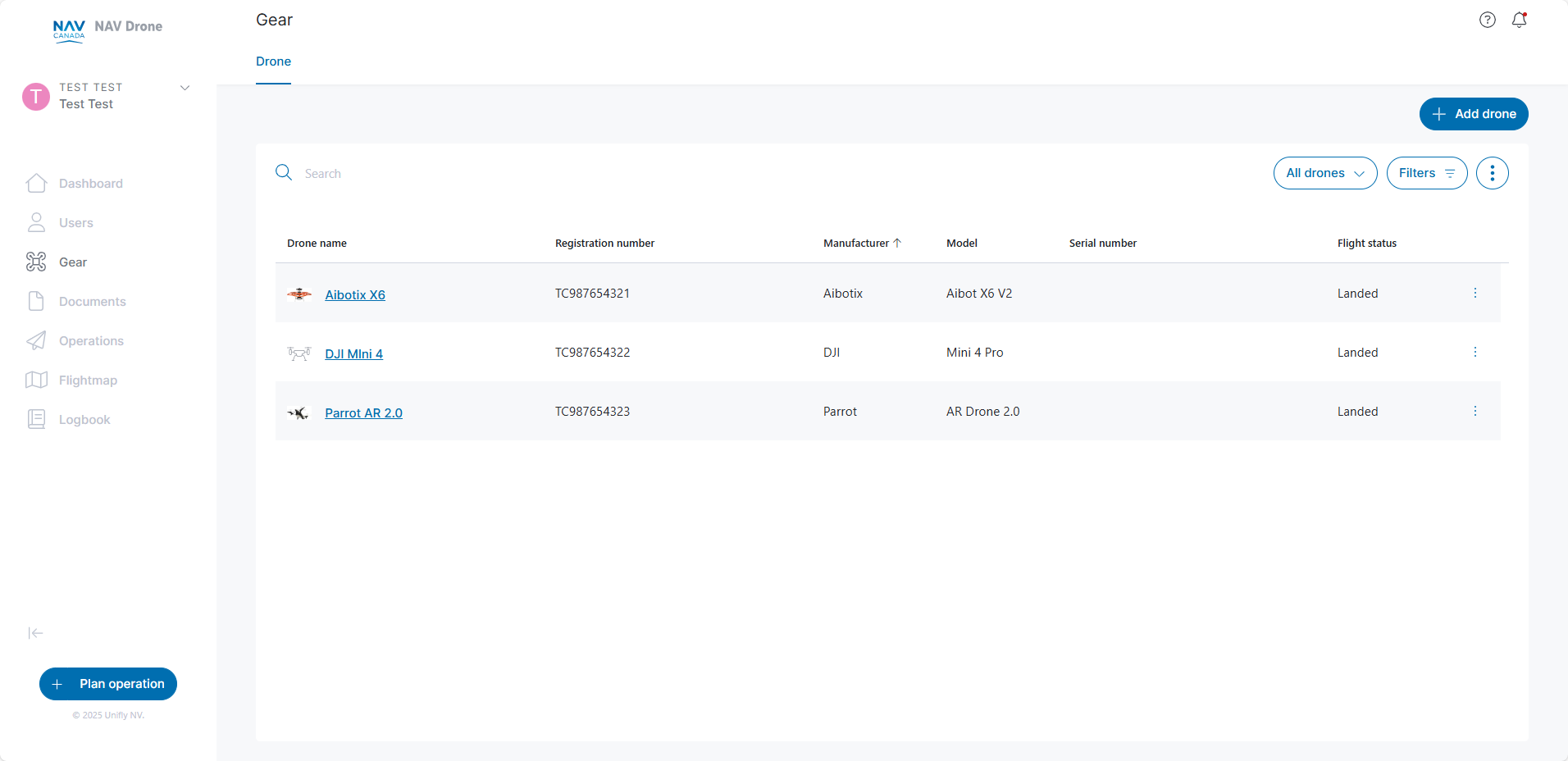
Task: Click the search magnifier icon
Action: 284,172
